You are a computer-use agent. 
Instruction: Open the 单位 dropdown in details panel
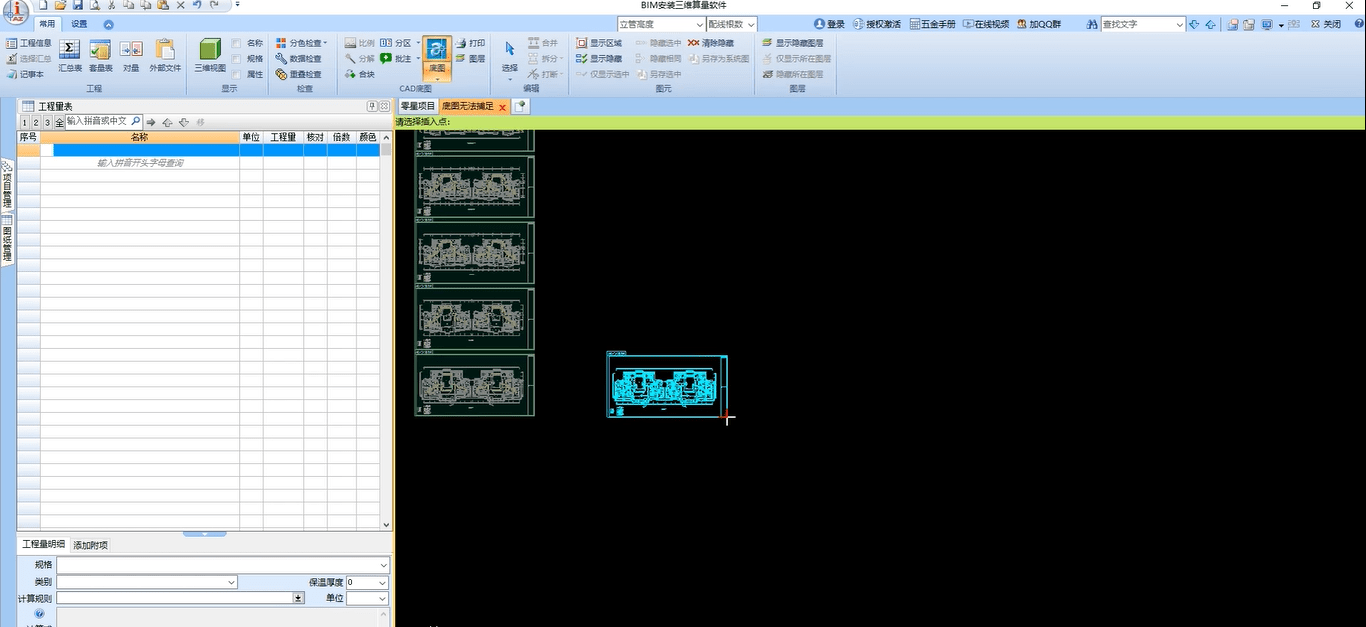(x=382, y=598)
